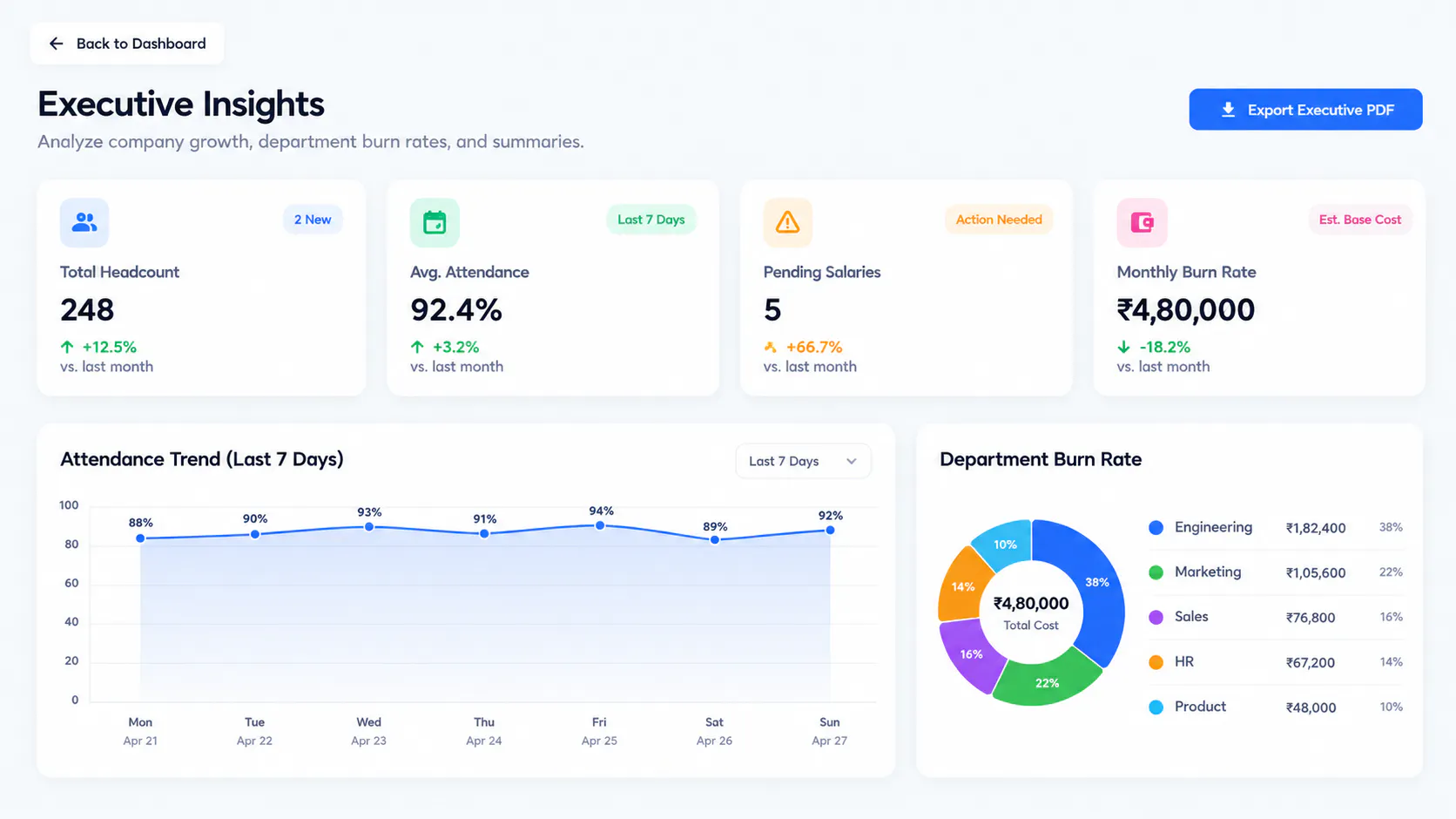Click the 16% purple donut segment
The width and height of the screenshot is (1456, 819).
point(971,653)
